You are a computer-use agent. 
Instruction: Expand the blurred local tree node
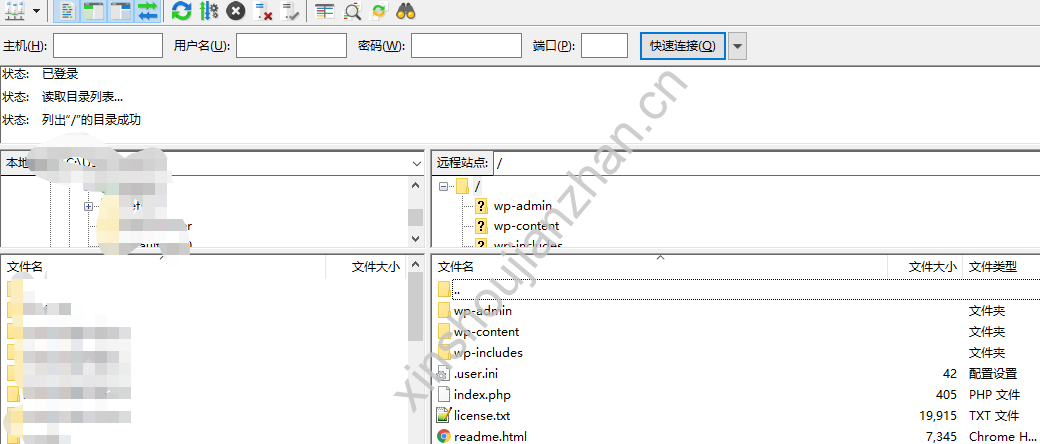click(x=88, y=206)
